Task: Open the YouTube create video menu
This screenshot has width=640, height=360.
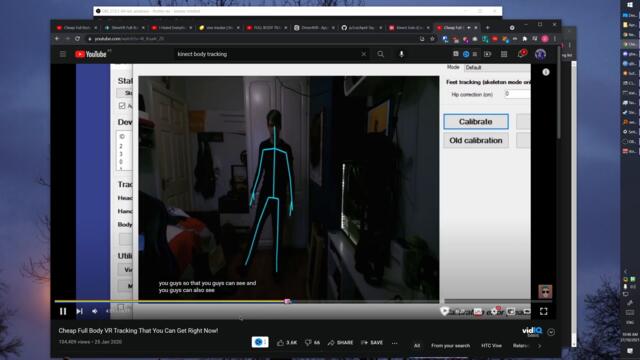Action: click(487, 54)
